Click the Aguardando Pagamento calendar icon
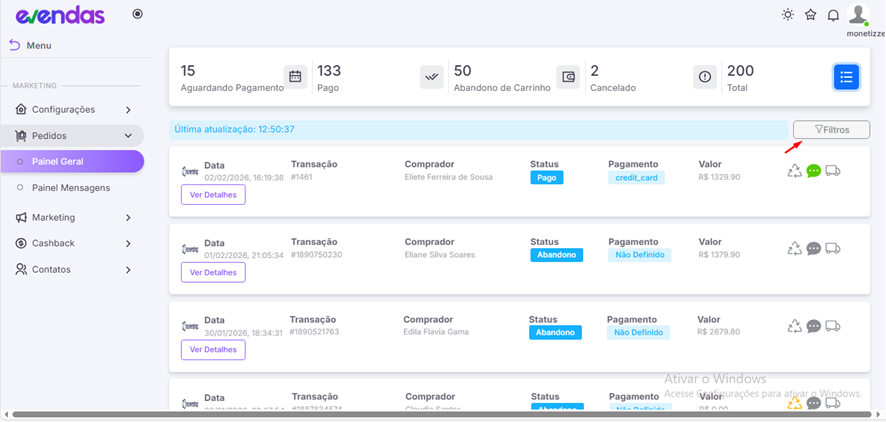This screenshot has height=422, width=886. coord(296,77)
